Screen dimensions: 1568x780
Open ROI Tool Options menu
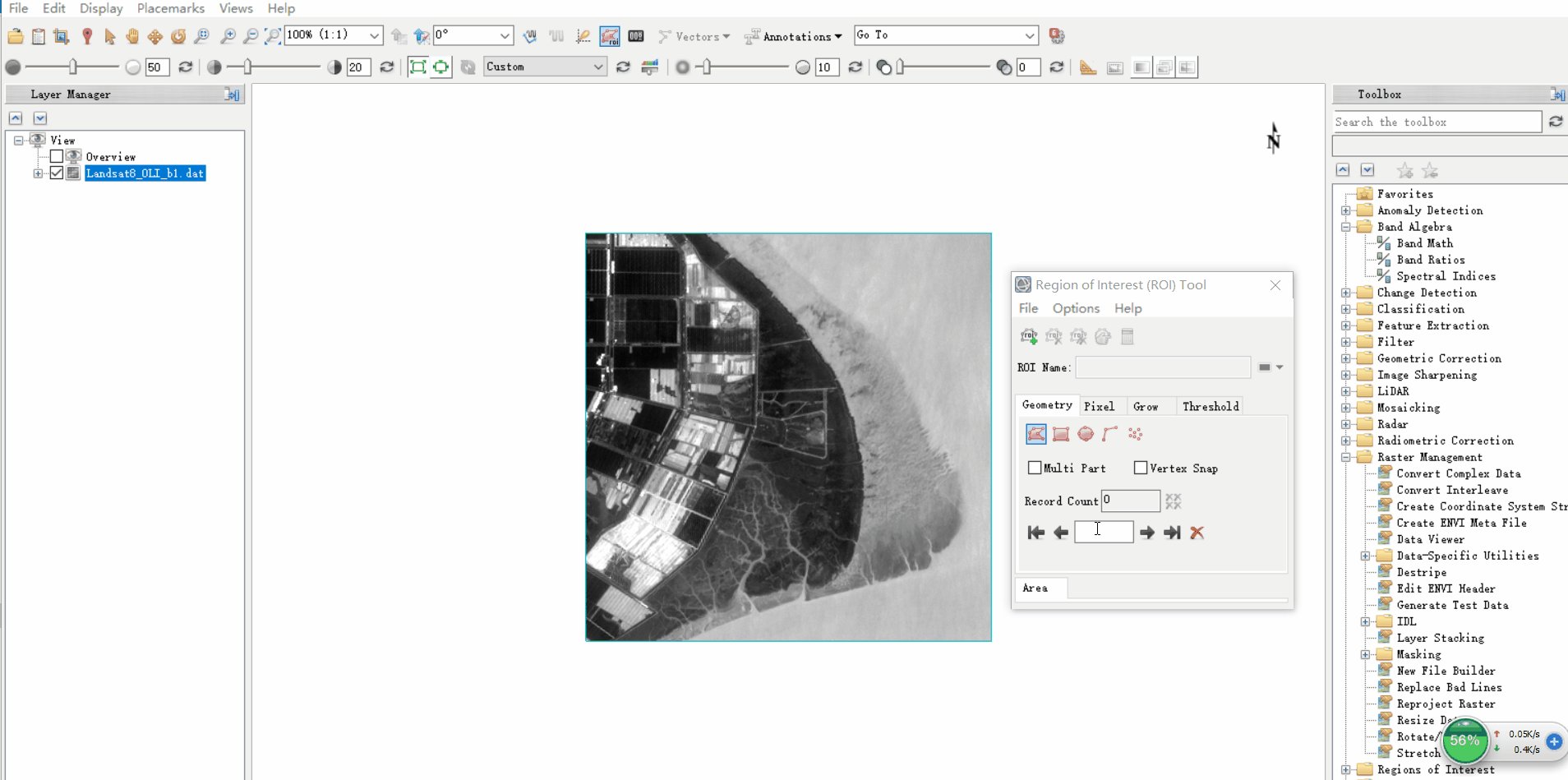[1076, 308]
